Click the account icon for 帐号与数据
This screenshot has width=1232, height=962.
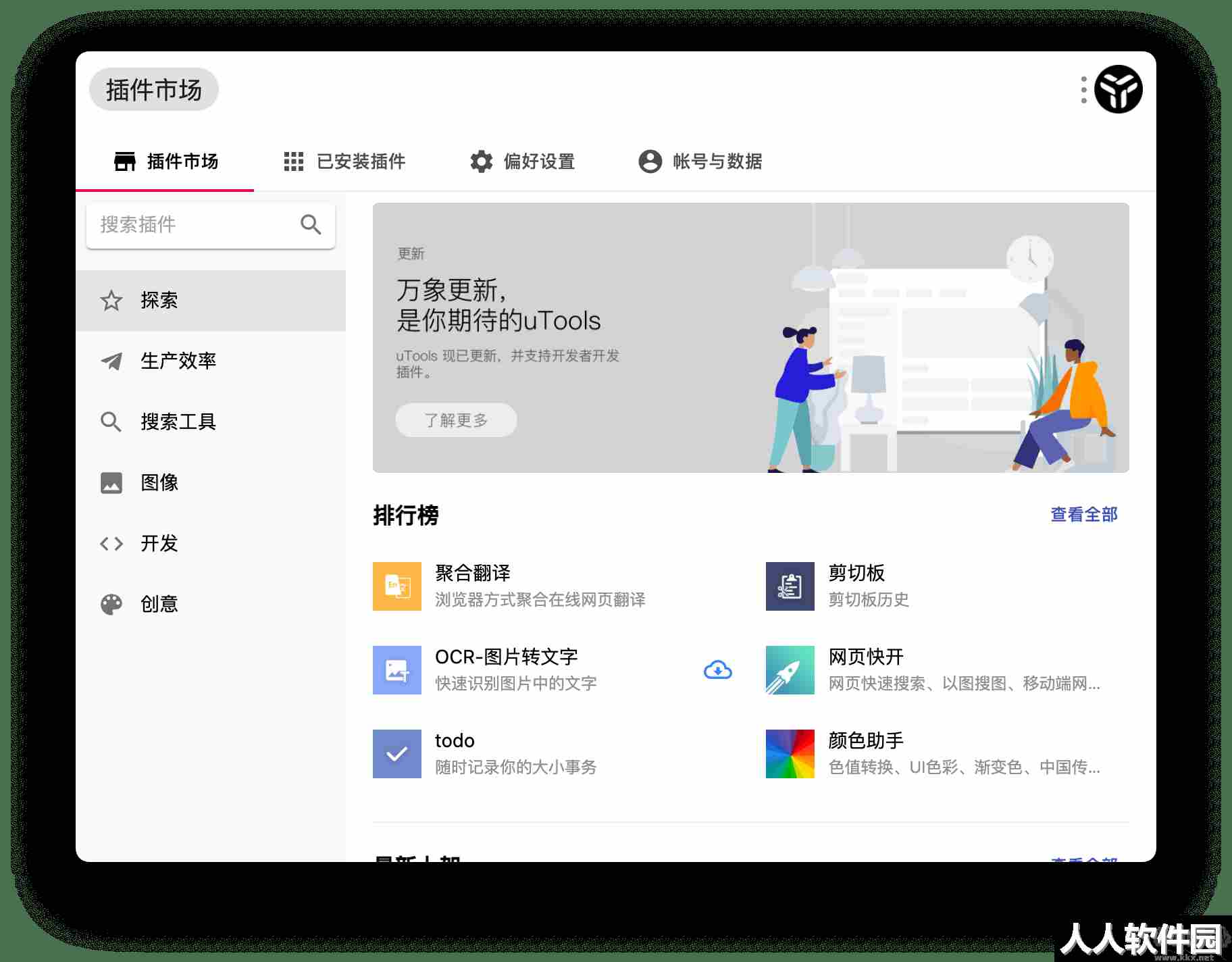tap(650, 161)
